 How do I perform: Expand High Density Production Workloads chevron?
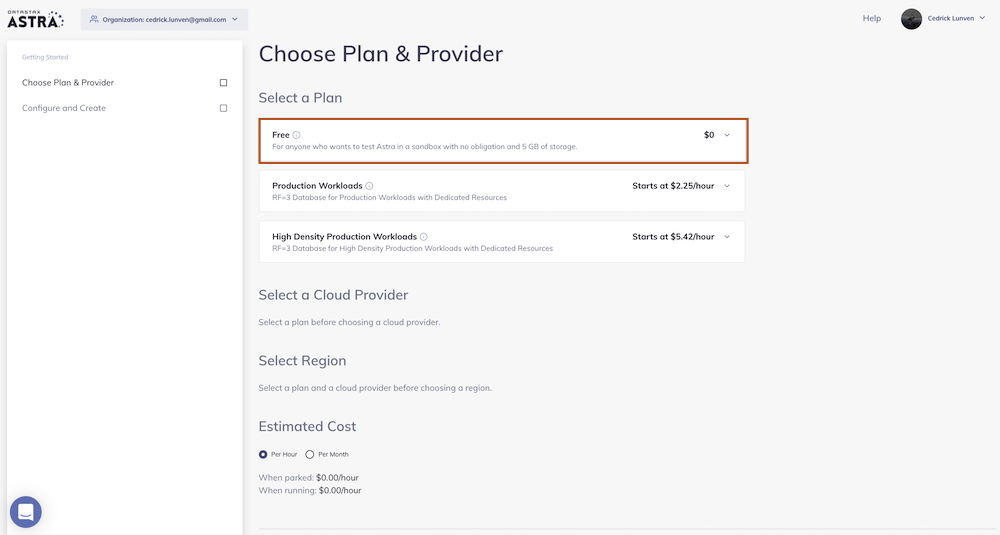727,237
